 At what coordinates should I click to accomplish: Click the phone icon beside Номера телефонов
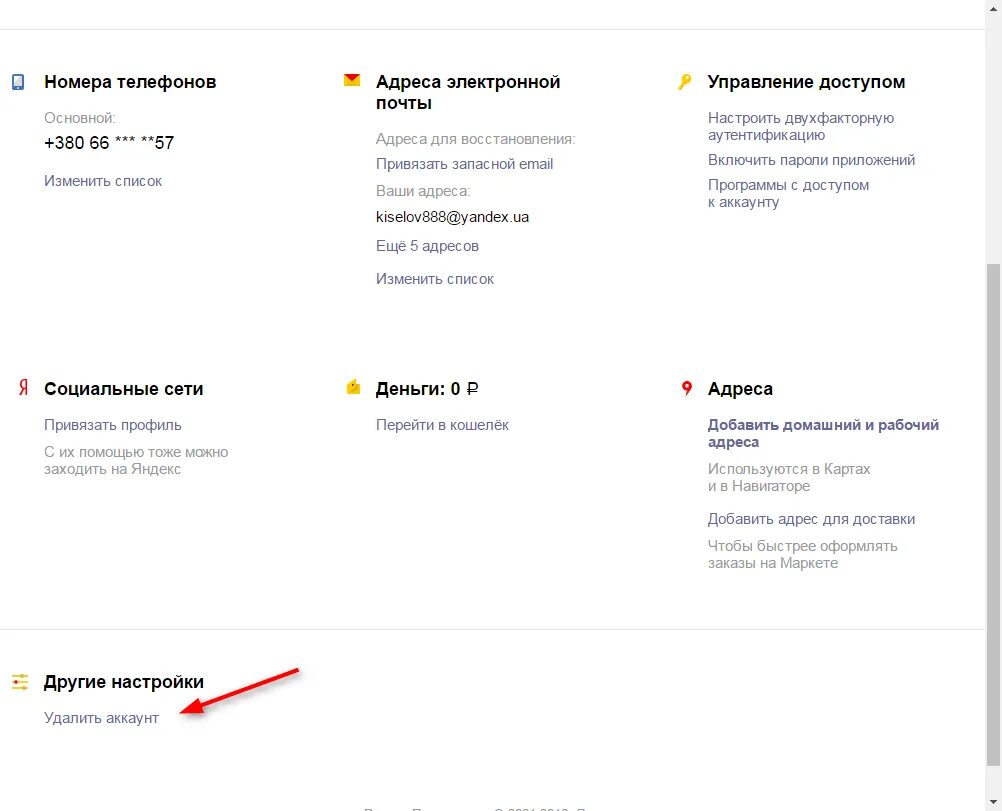(x=18, y=82)
